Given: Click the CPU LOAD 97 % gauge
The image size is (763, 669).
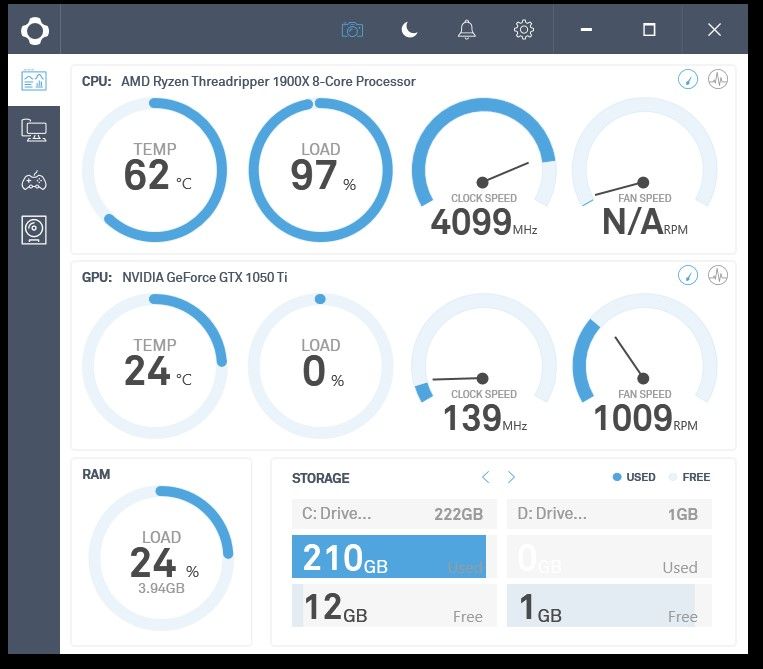Looking at the screenshot, I should [x=320, y=170].
